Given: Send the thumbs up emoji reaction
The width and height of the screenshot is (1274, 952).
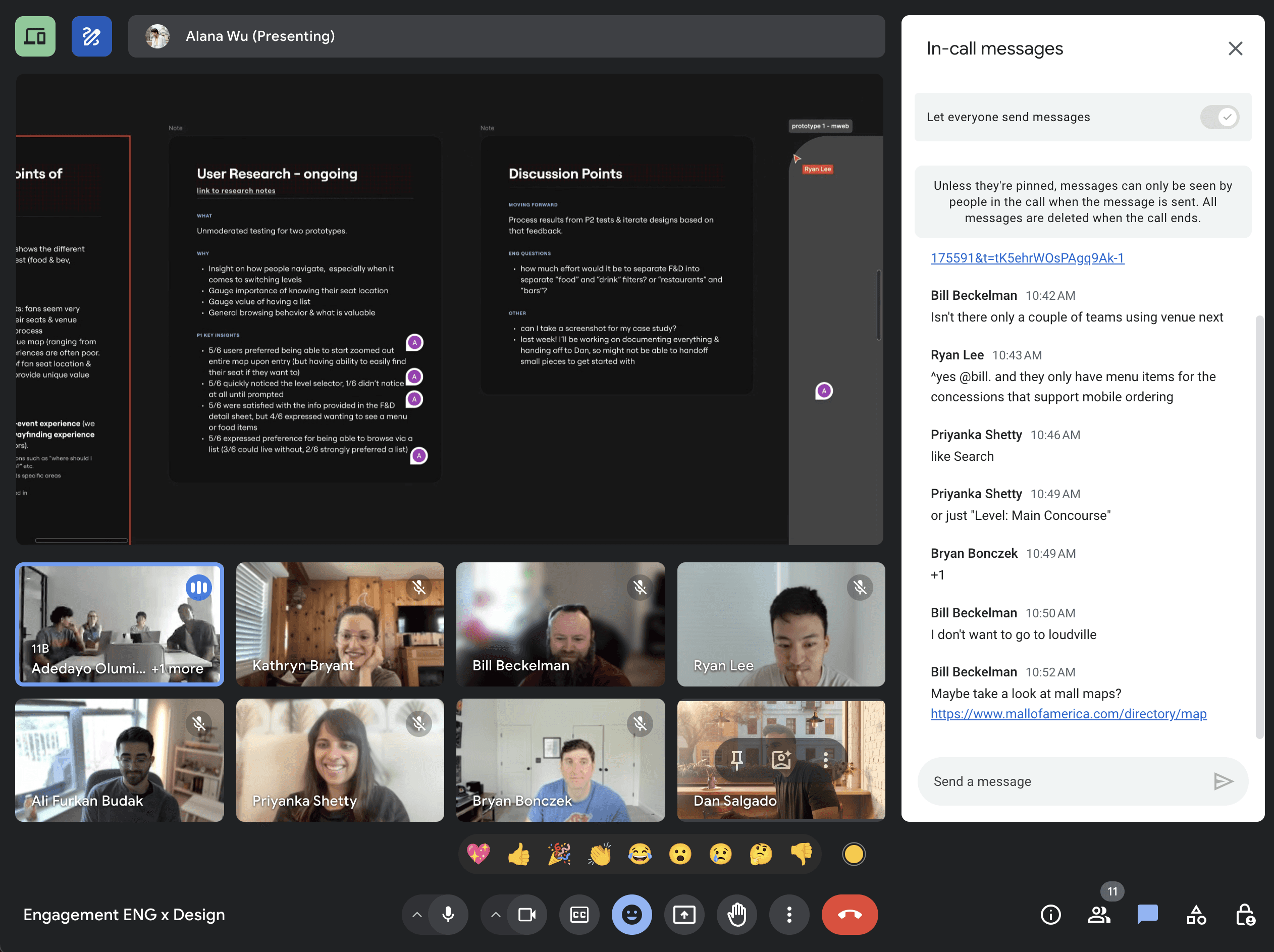Looking at the screenshot, I should pyautogui.click(x=518, y=854).
